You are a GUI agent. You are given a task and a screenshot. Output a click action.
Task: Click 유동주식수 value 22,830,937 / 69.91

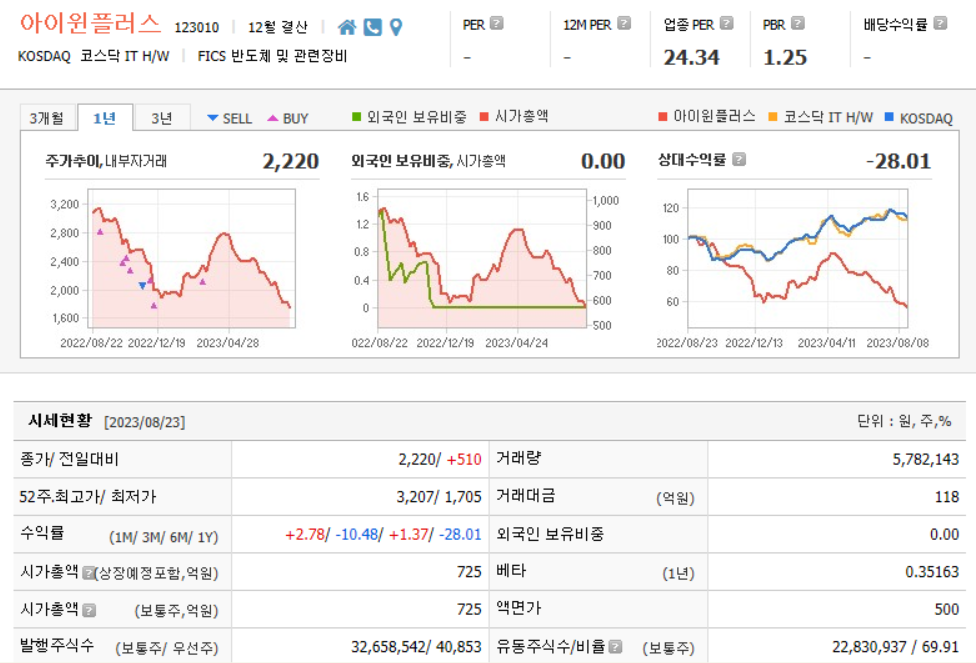click(895, 647)
